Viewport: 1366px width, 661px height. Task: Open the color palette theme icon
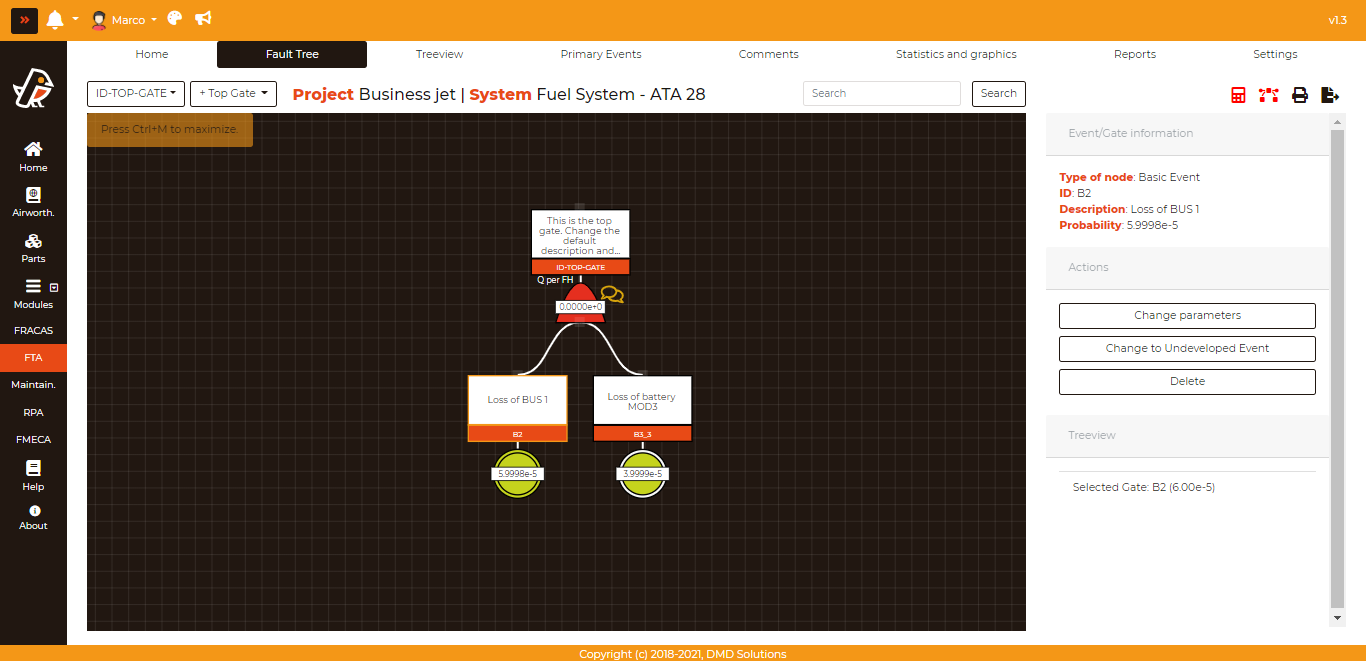coord(175,19)
